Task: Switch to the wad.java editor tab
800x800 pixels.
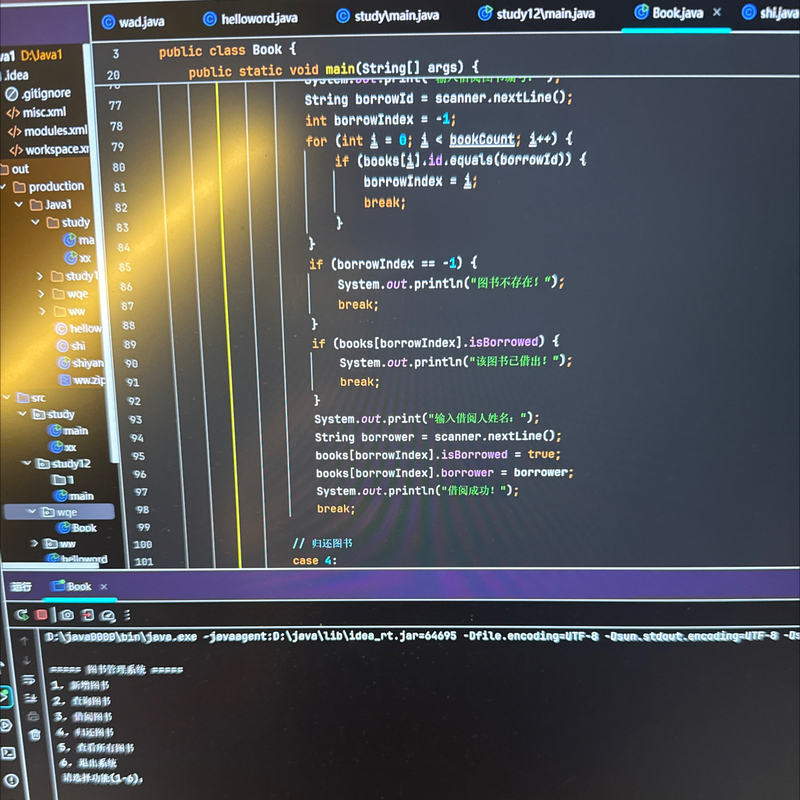Action: 133,22
